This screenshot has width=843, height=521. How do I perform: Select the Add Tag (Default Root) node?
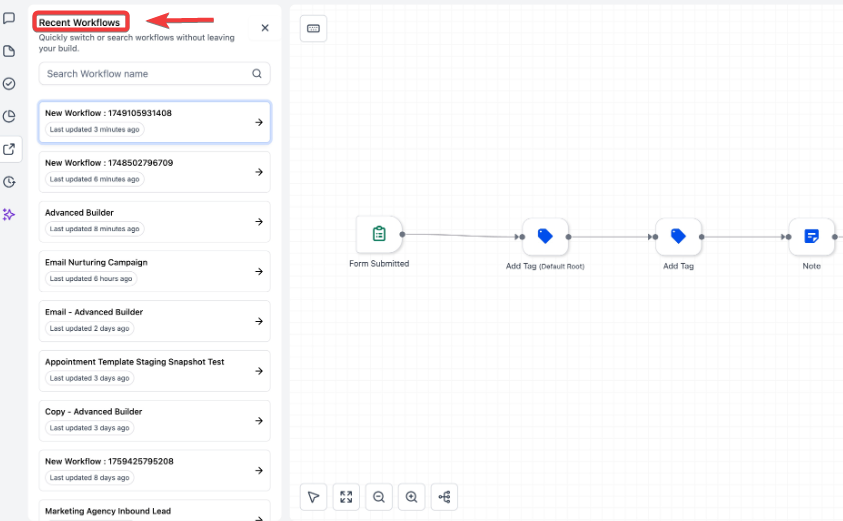coord(545,237)
